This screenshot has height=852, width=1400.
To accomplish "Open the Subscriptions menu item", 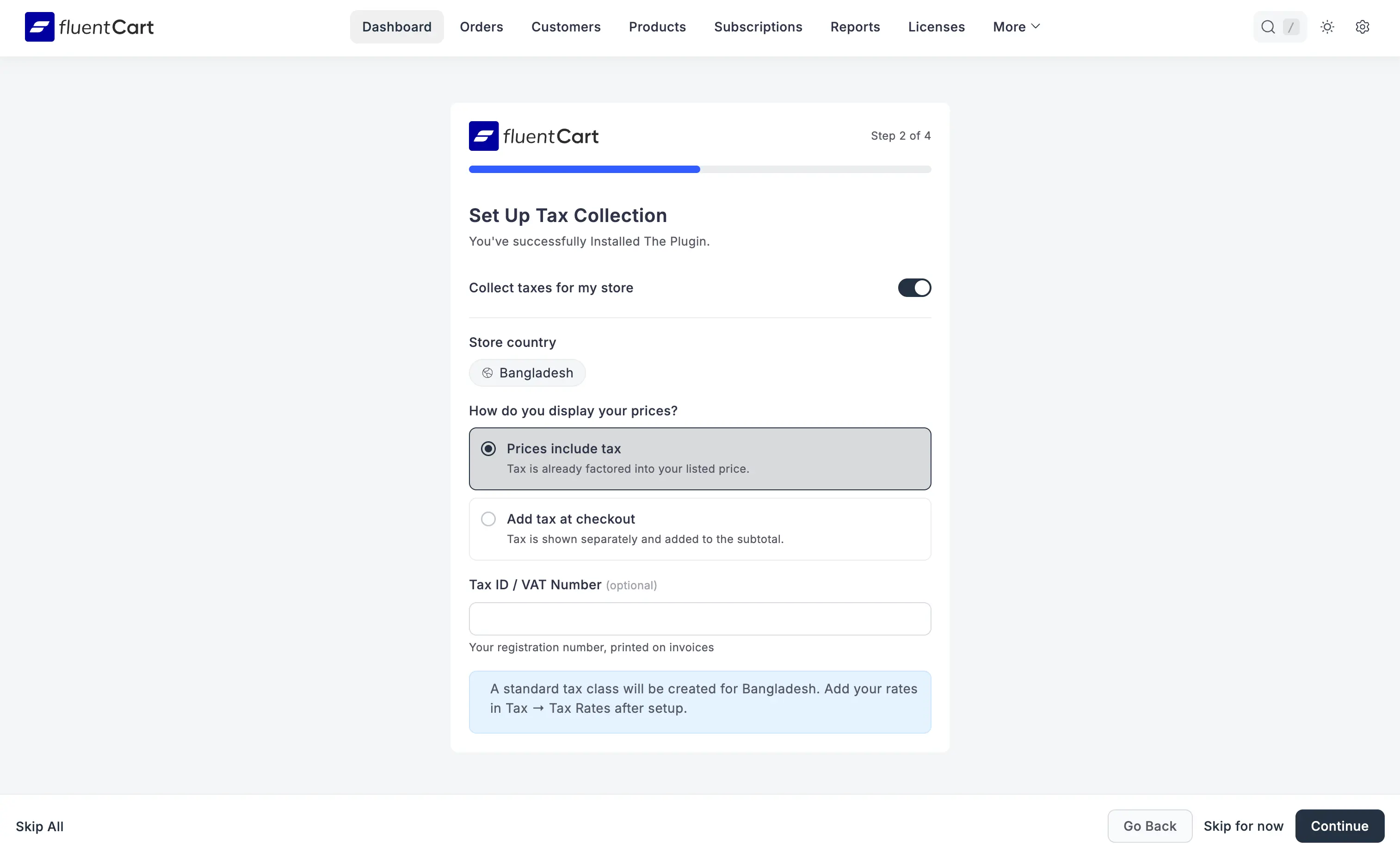I will [x=758, y=27].
